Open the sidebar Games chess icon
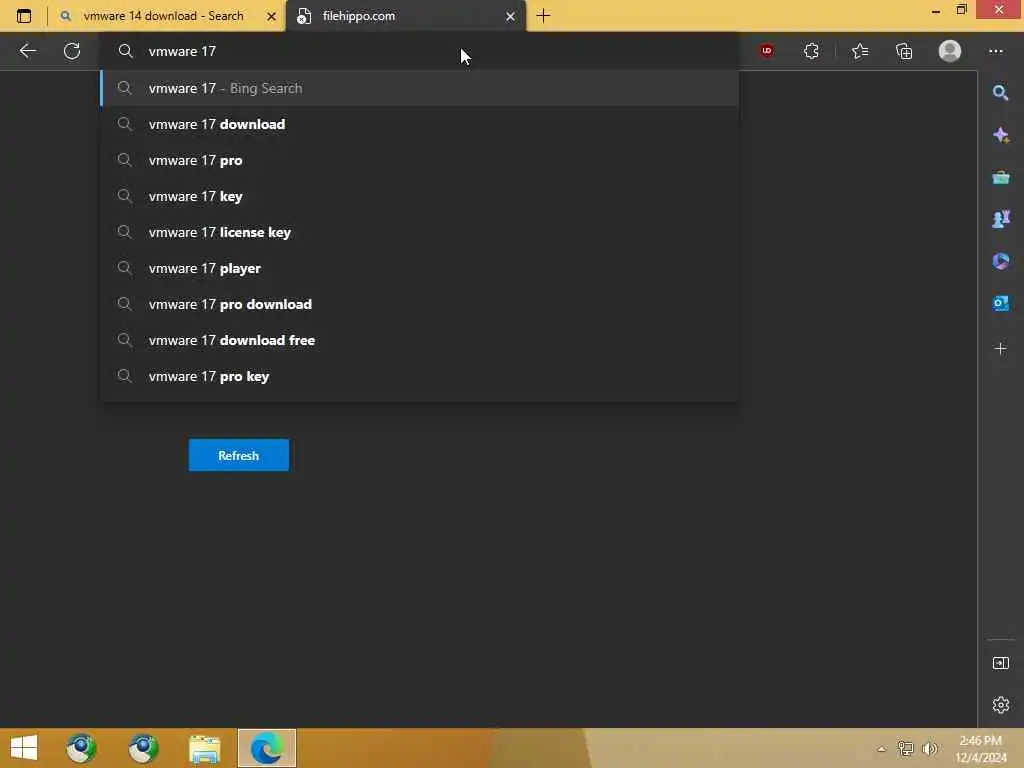 (1000, 219)
